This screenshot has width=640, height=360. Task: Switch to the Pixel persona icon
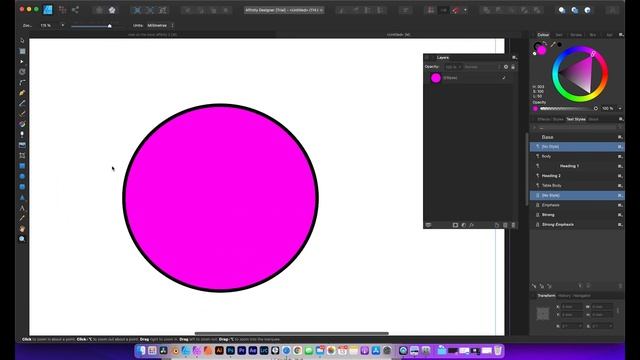62,10
